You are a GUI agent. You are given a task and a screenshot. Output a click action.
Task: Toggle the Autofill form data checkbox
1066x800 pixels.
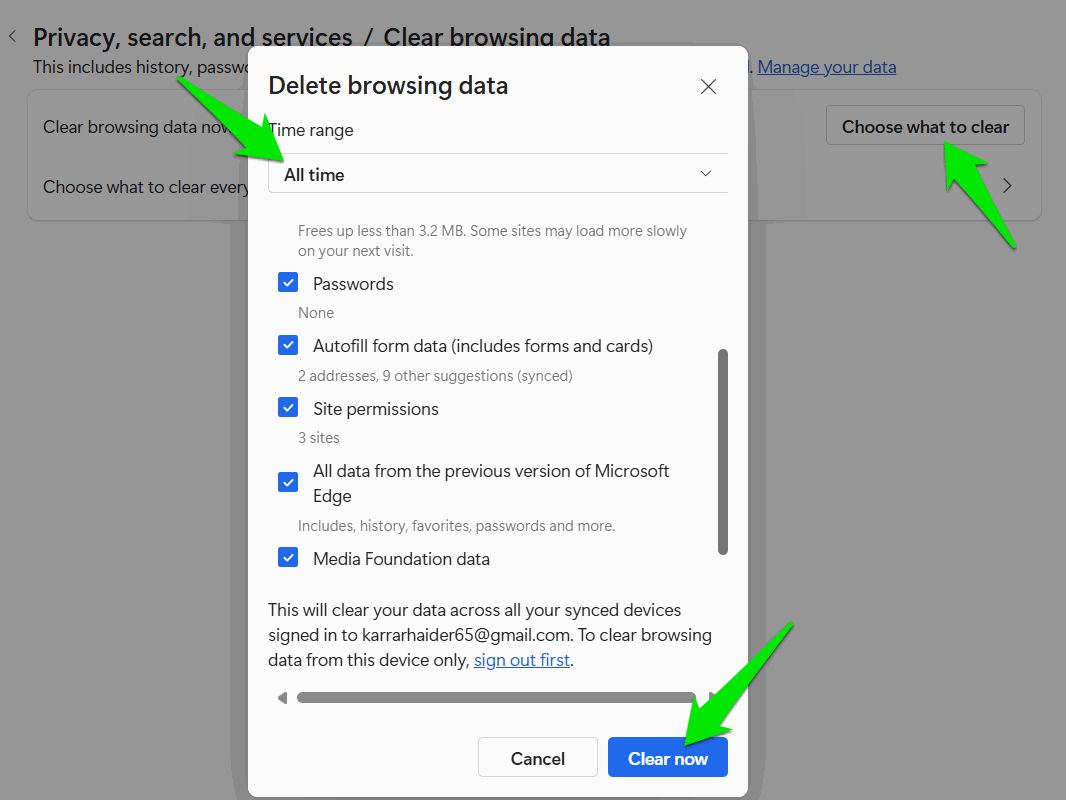pos(288,345)
